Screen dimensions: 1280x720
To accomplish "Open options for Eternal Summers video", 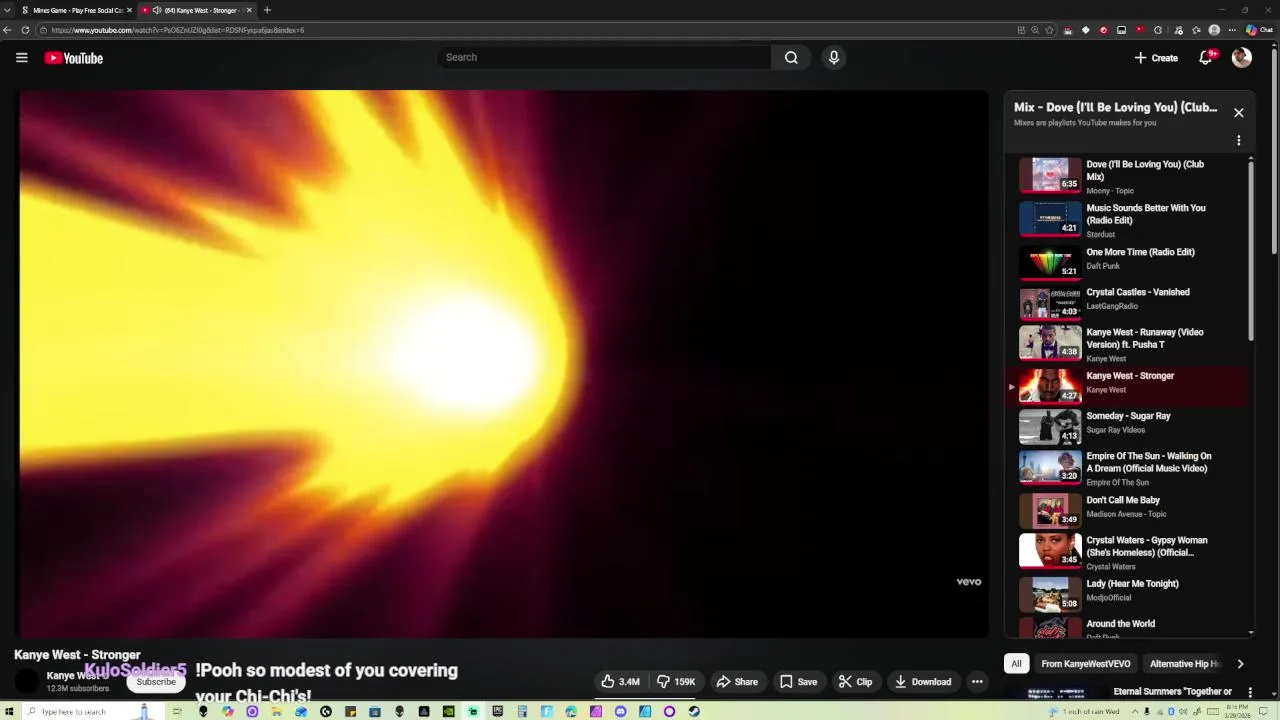I will pos(1250,692).
